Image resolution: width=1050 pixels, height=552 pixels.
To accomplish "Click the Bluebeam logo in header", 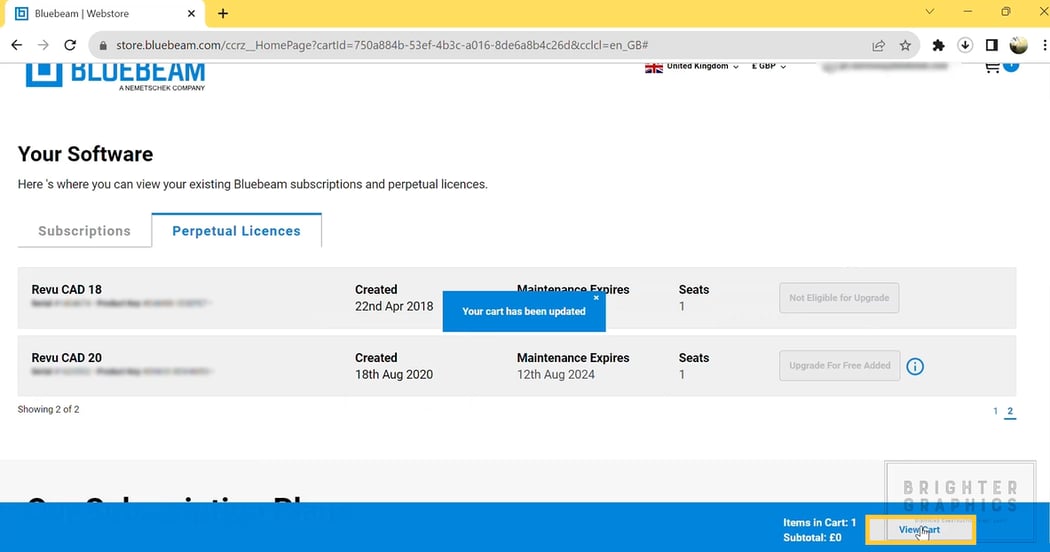I will pyautogui.click(x=115, y=75).
